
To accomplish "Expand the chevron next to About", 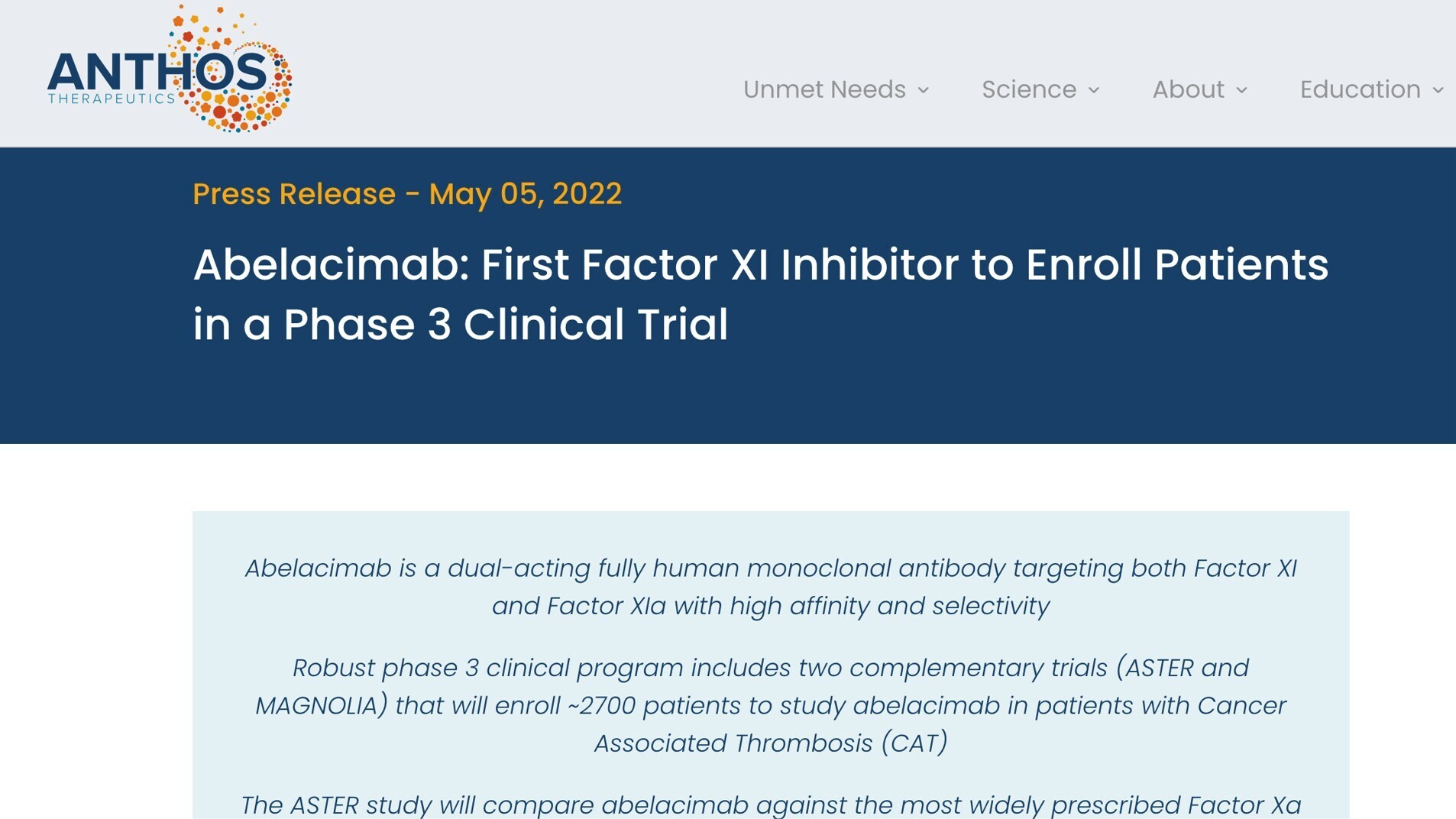I will coord(1241,90).
